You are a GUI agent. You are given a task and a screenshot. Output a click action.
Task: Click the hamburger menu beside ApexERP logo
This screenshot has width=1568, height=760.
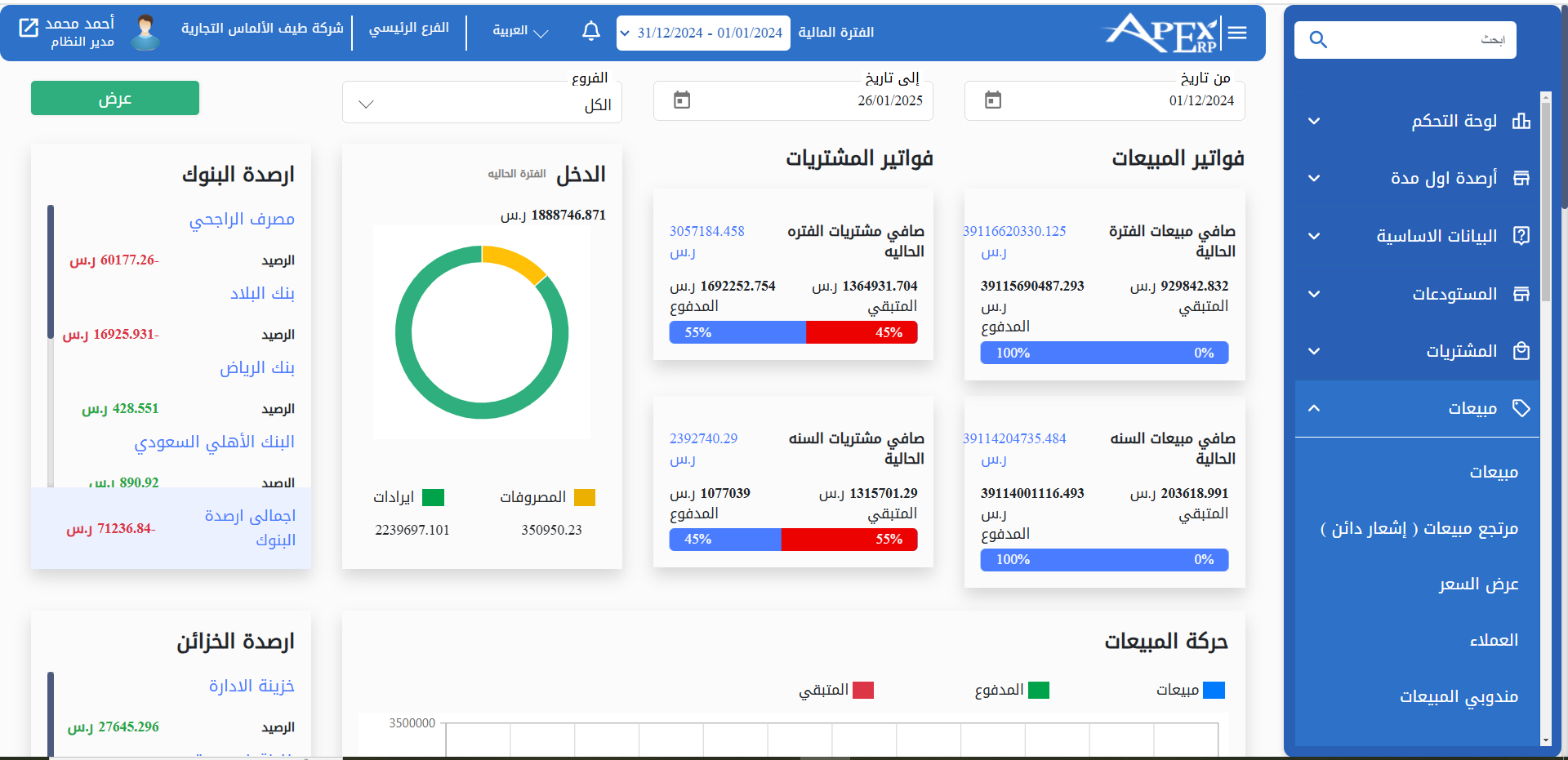1237,31
